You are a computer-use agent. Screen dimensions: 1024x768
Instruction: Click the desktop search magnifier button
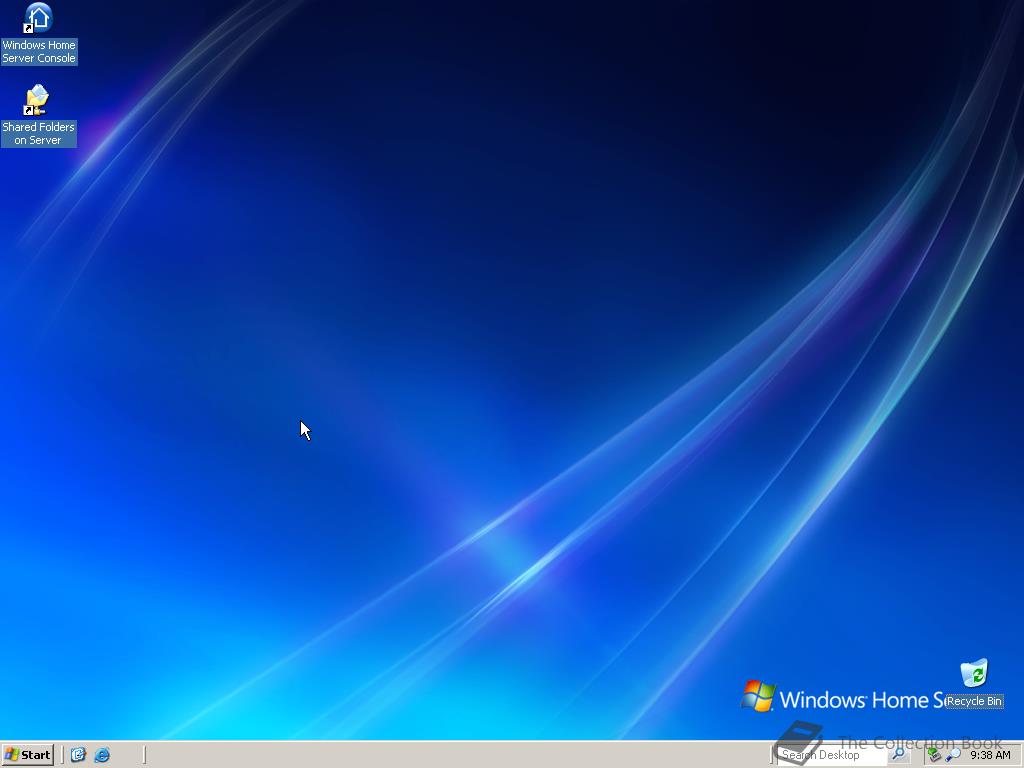[899, 755]
